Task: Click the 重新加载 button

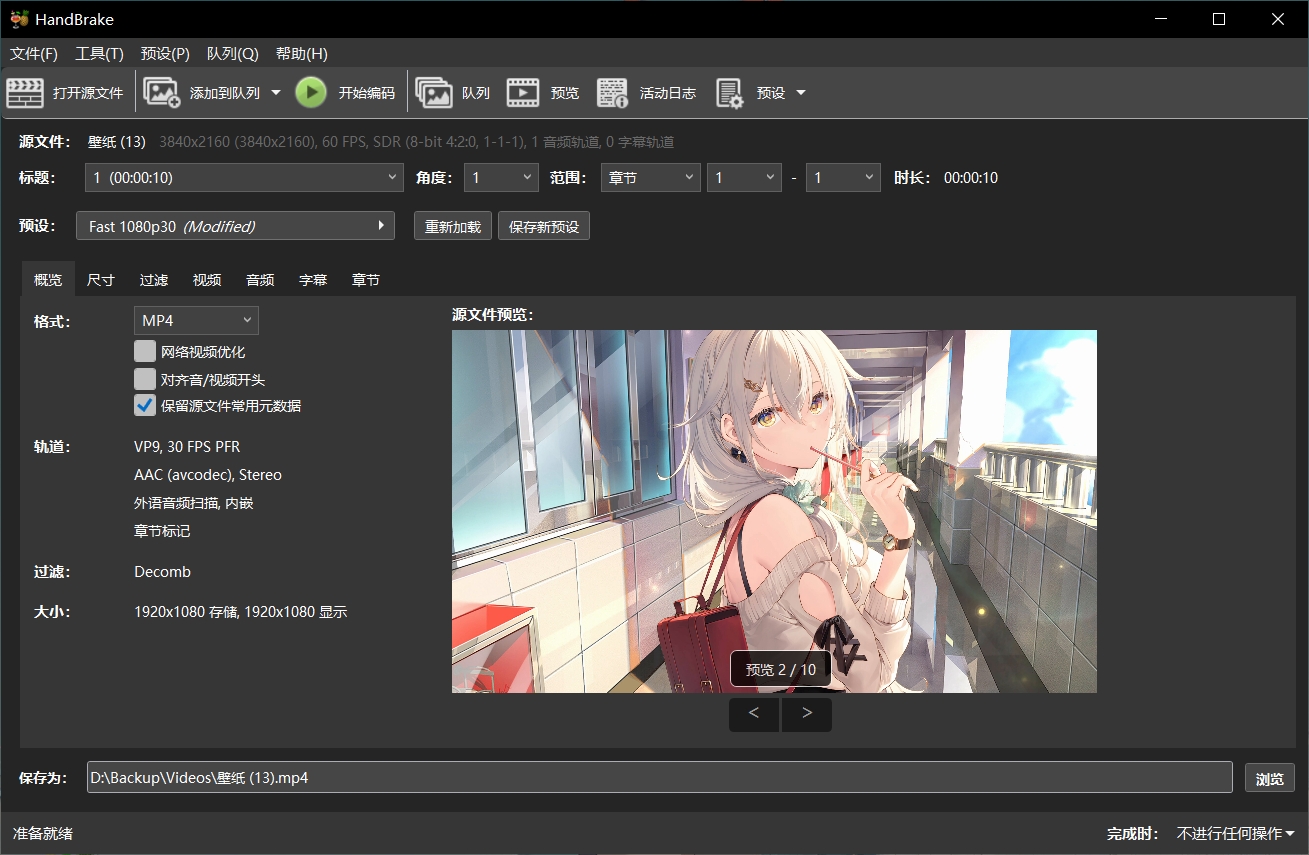Action: 452,225
